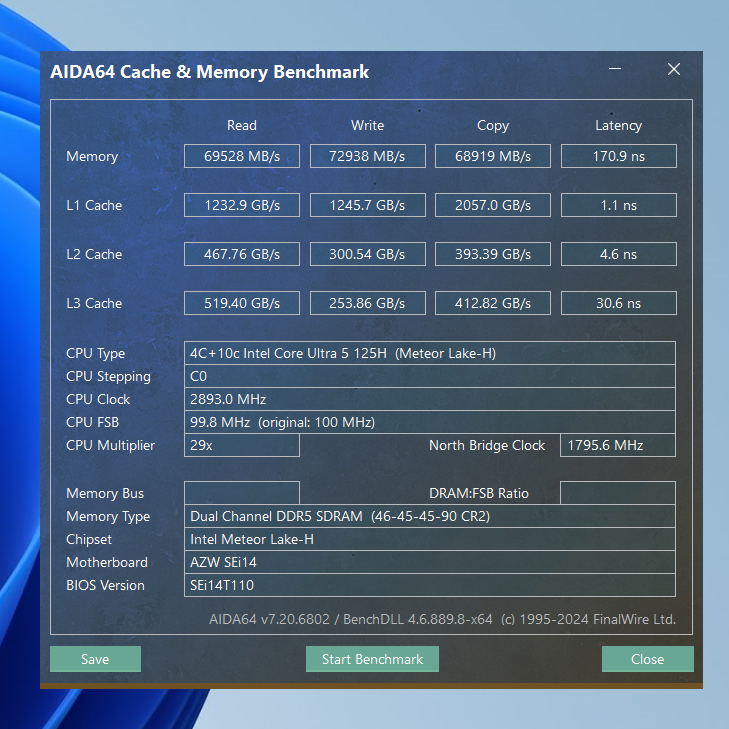This screenshot has width=729, height=729.
Task: Click the CPU Stepping label
Action: pyautogui.click(x=108, y=377)
